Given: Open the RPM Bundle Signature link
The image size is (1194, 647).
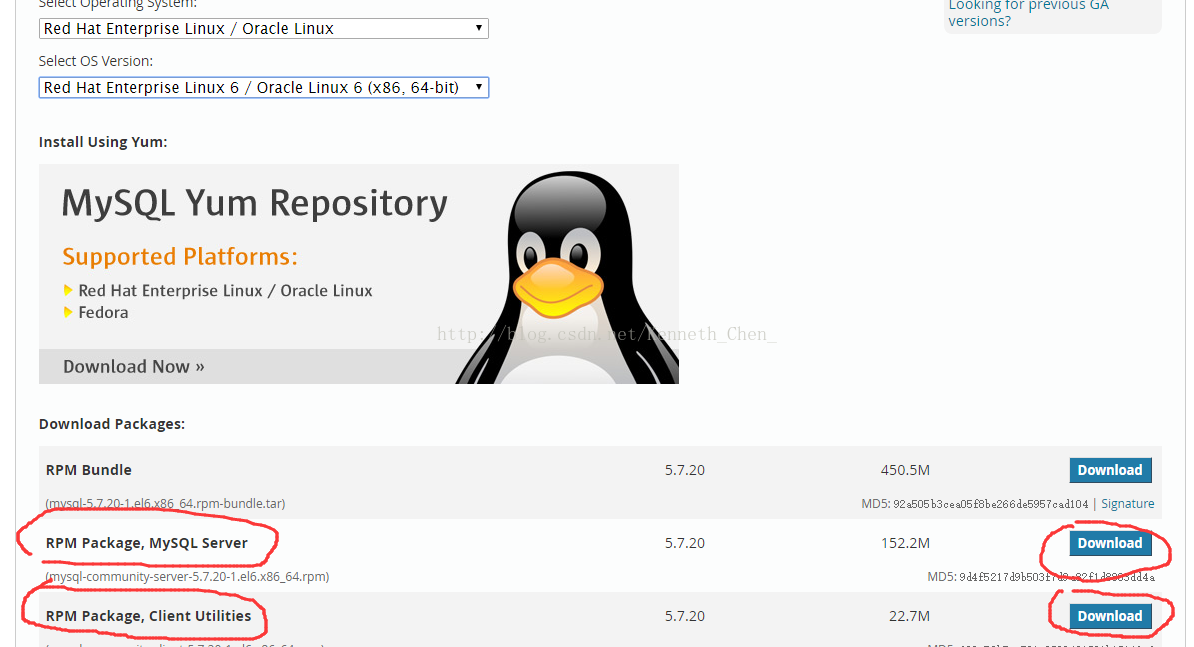Looking at the screenshot, I should (1128, 504).
